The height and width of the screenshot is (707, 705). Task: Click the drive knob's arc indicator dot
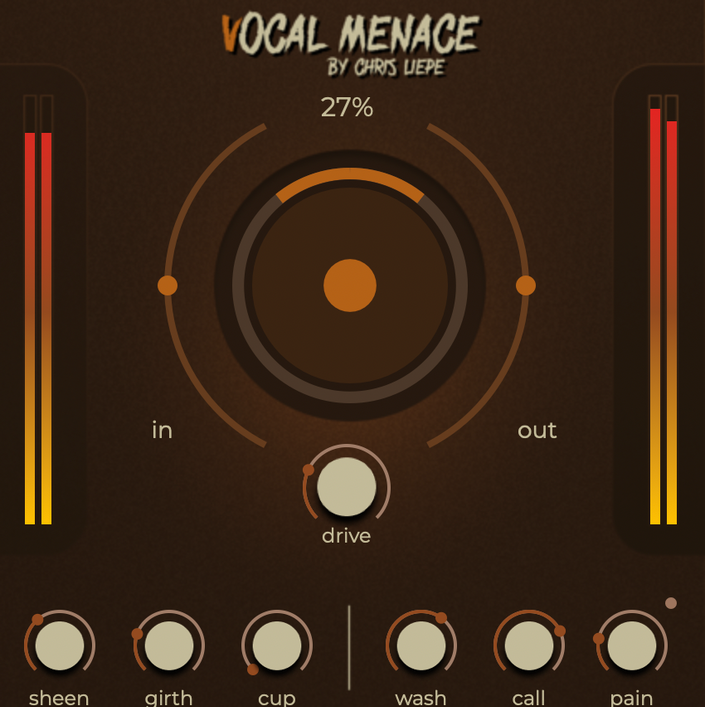(x=308, y=470)
